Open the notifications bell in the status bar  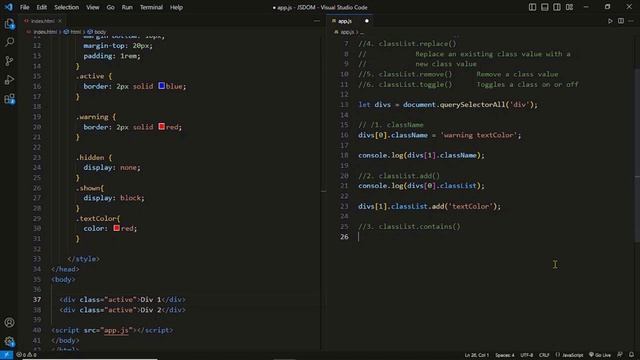(x=631, y=355)
